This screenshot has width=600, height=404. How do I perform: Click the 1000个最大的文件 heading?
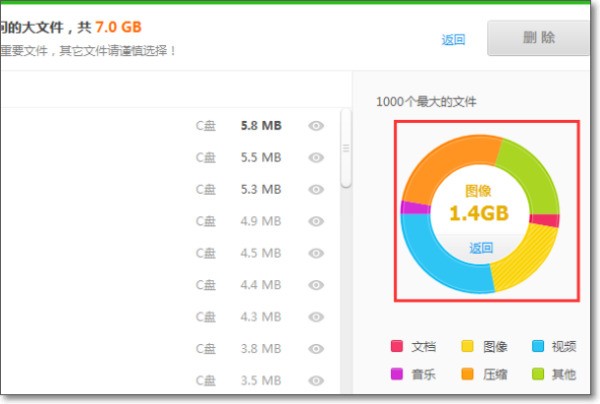click(426, 102)
